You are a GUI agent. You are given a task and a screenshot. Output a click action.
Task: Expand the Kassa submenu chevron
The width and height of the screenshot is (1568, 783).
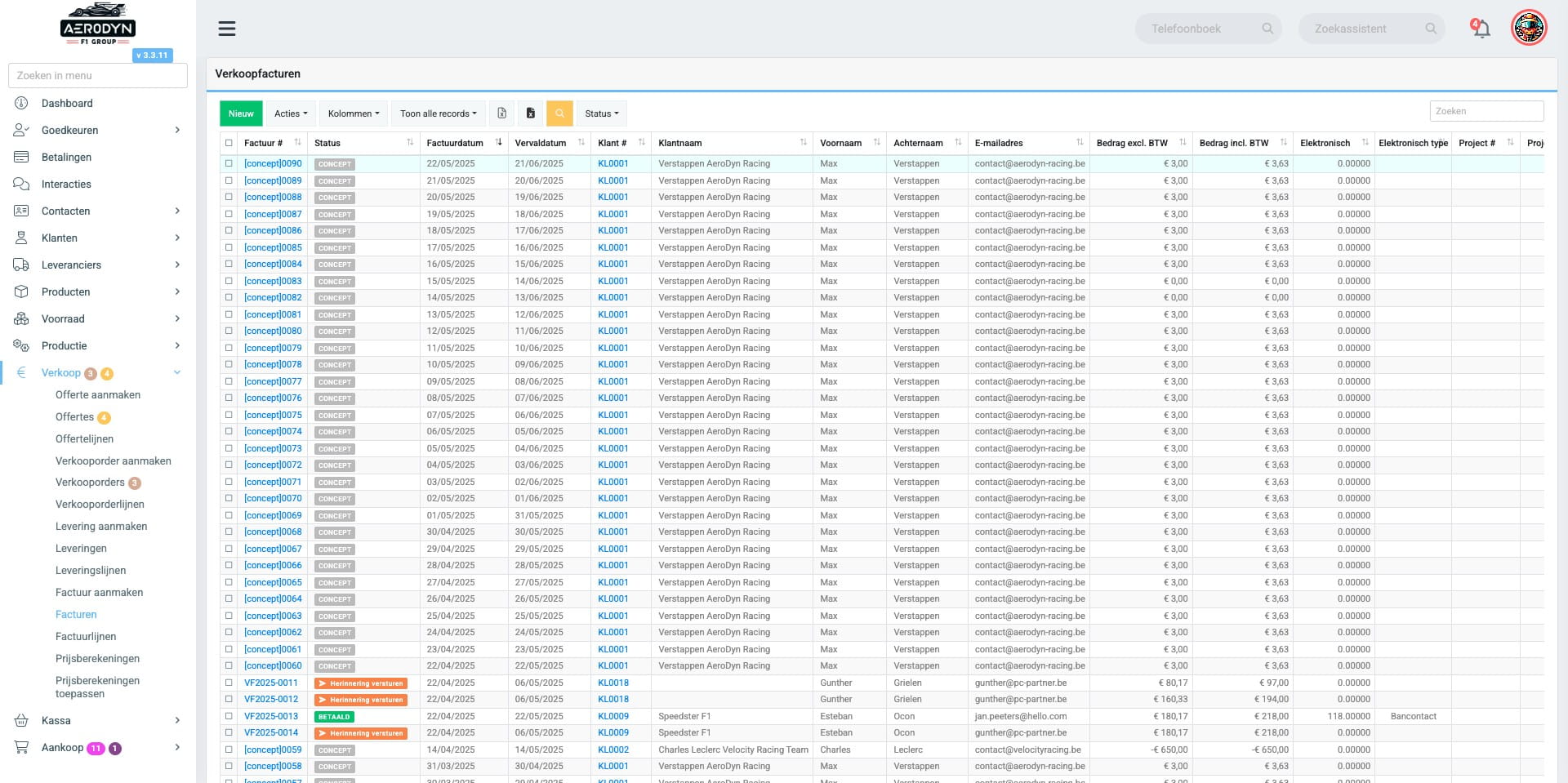click(x=177, y=720)
